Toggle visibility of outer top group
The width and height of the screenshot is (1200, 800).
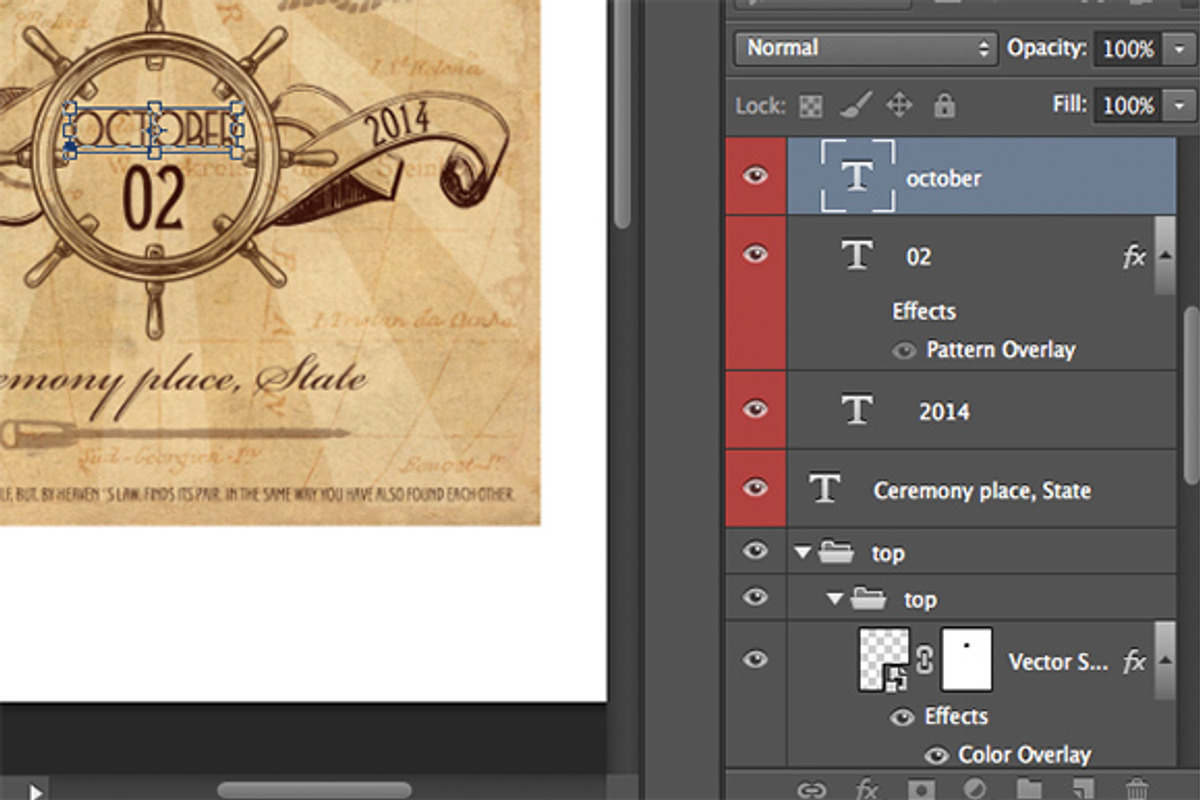755,550
